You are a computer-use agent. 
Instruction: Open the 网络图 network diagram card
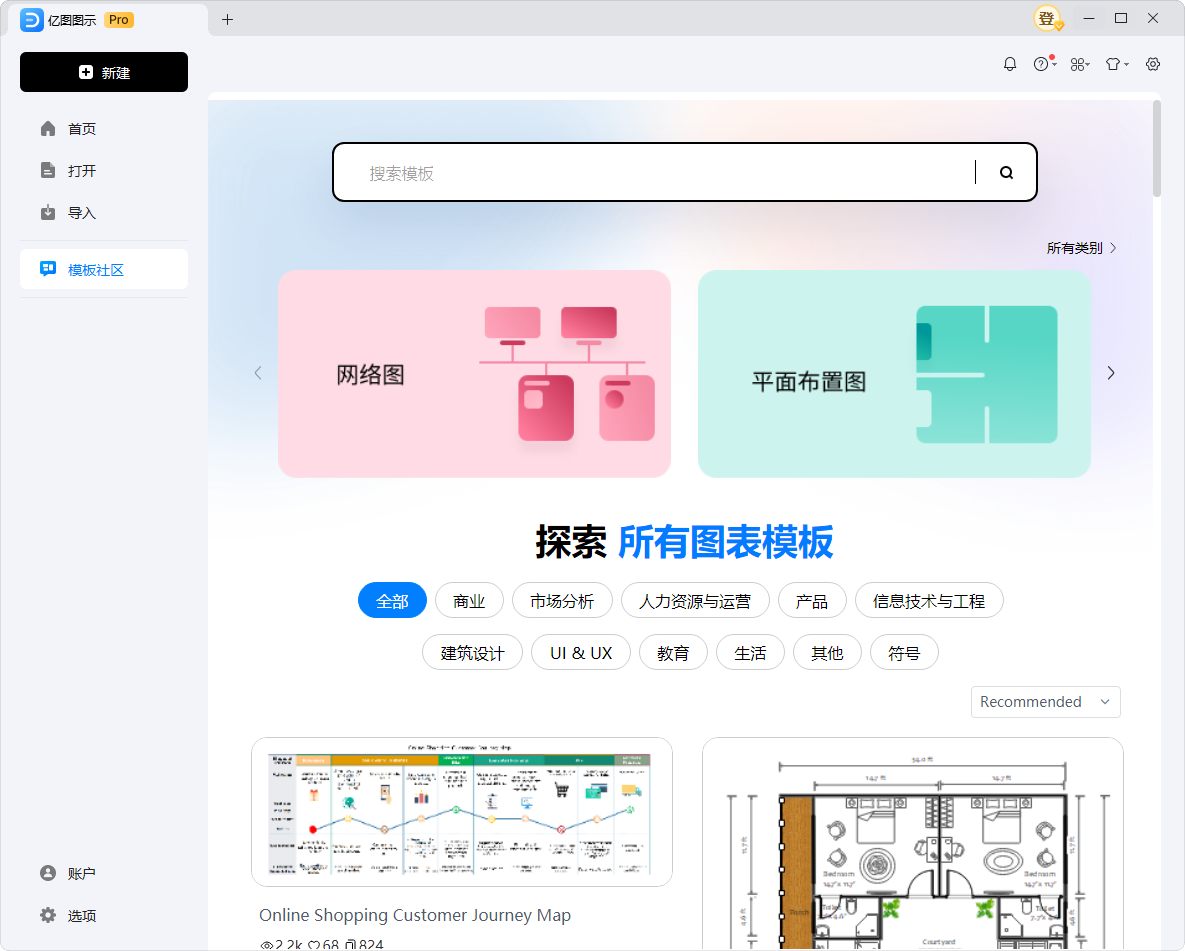click(x=474, y=373)
